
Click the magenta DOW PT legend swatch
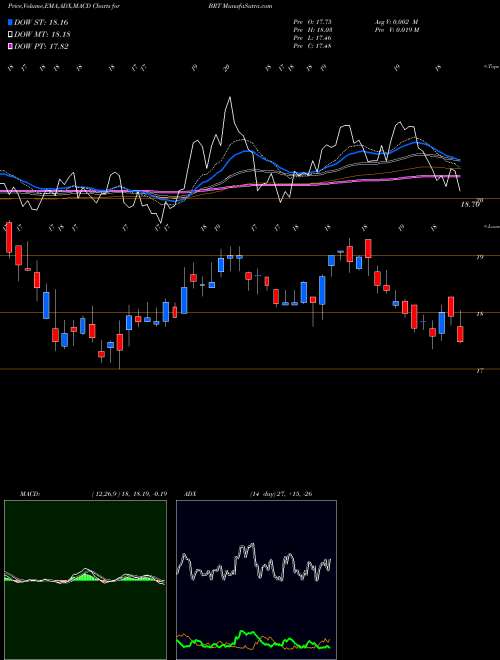coord(10,46)
